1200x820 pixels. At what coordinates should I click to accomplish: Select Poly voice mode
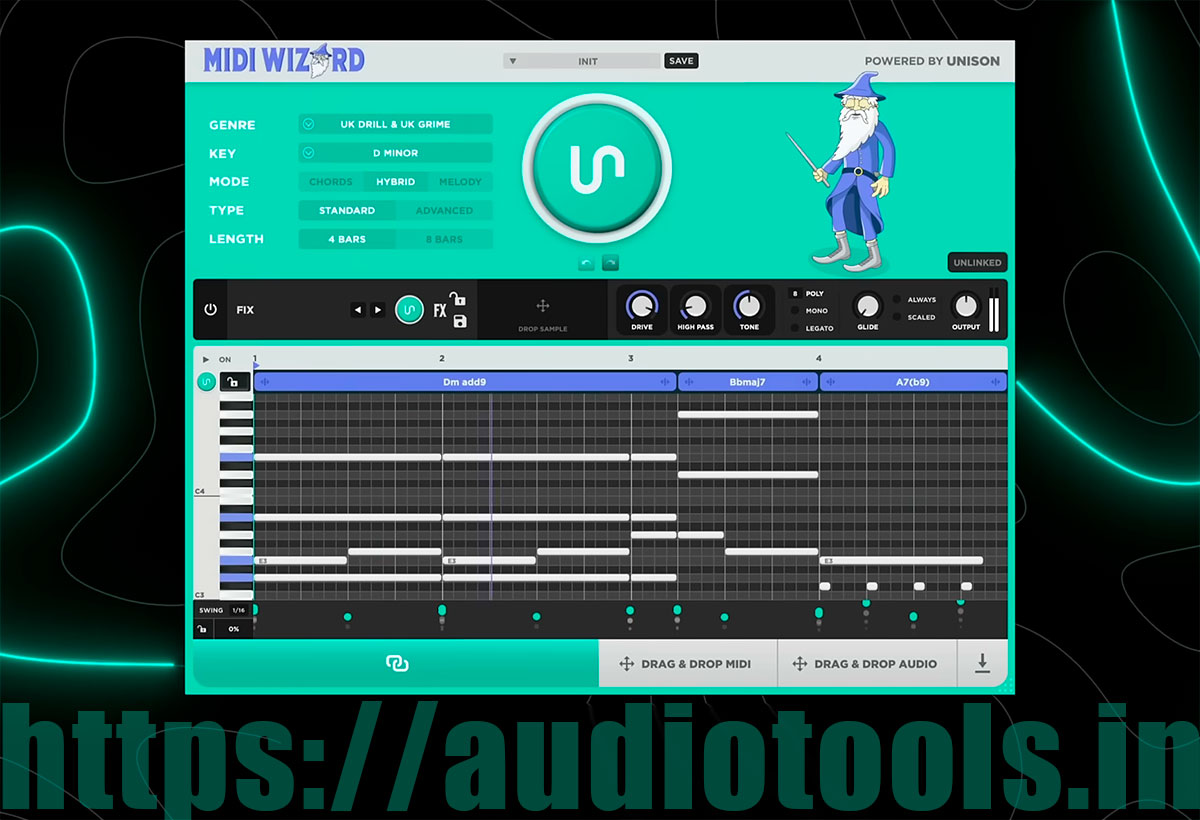pos(815,294)
